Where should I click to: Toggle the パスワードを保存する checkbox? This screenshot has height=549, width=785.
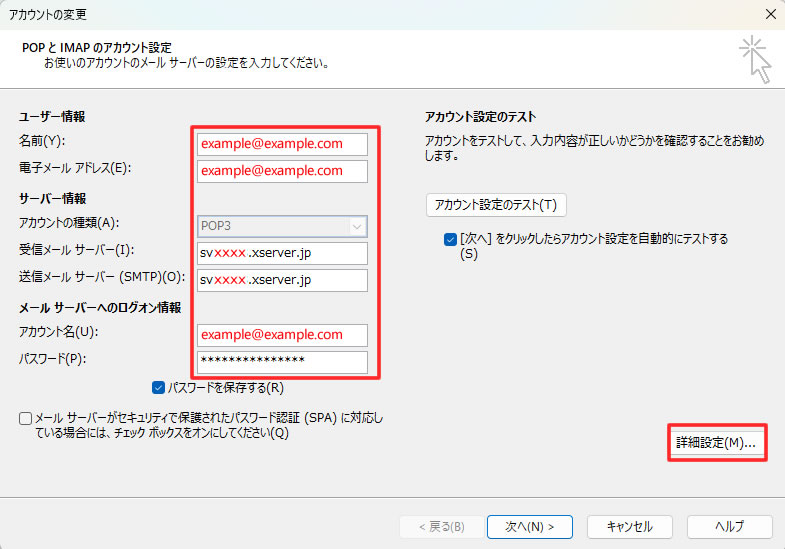[159, 387]
